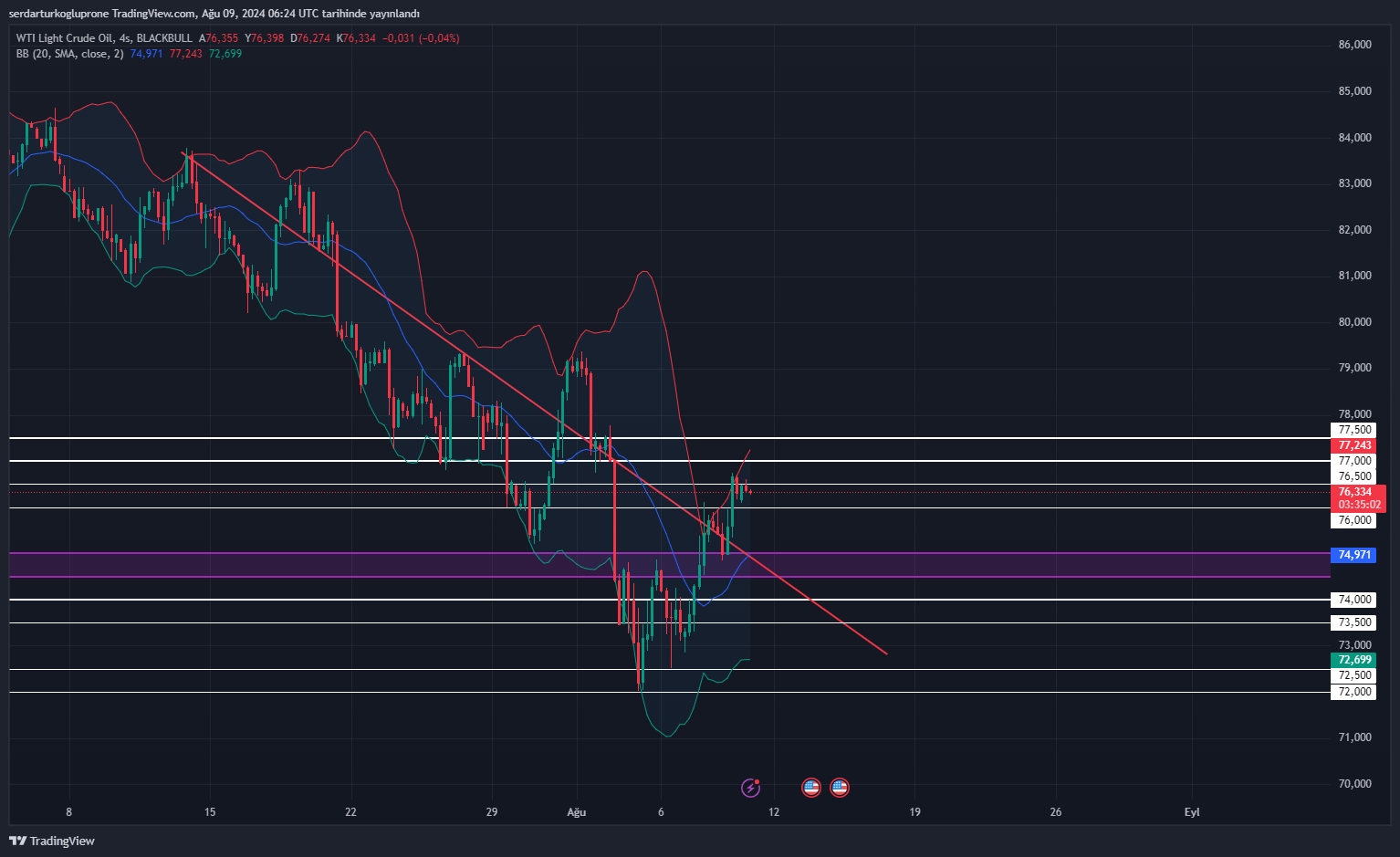
Task: Click the Ağu month label on time axis
Action: coord(577,812)
